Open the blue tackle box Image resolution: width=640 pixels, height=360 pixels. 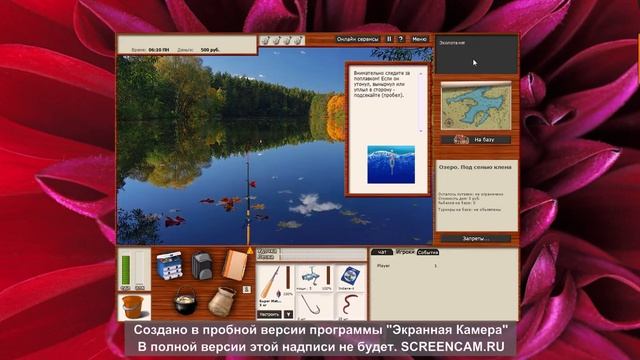click(169, 266)
